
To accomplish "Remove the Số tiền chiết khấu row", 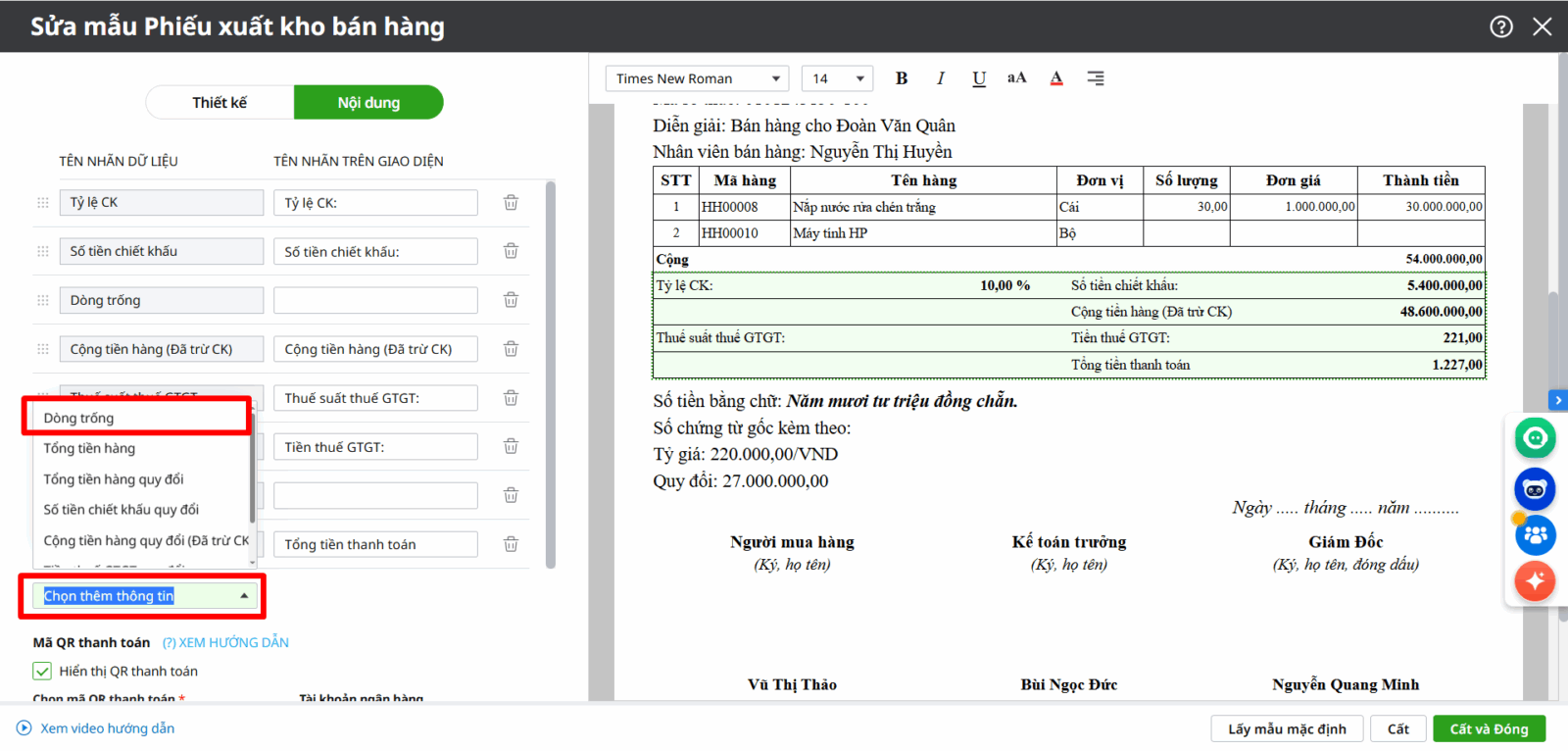I will coord(511,252).
